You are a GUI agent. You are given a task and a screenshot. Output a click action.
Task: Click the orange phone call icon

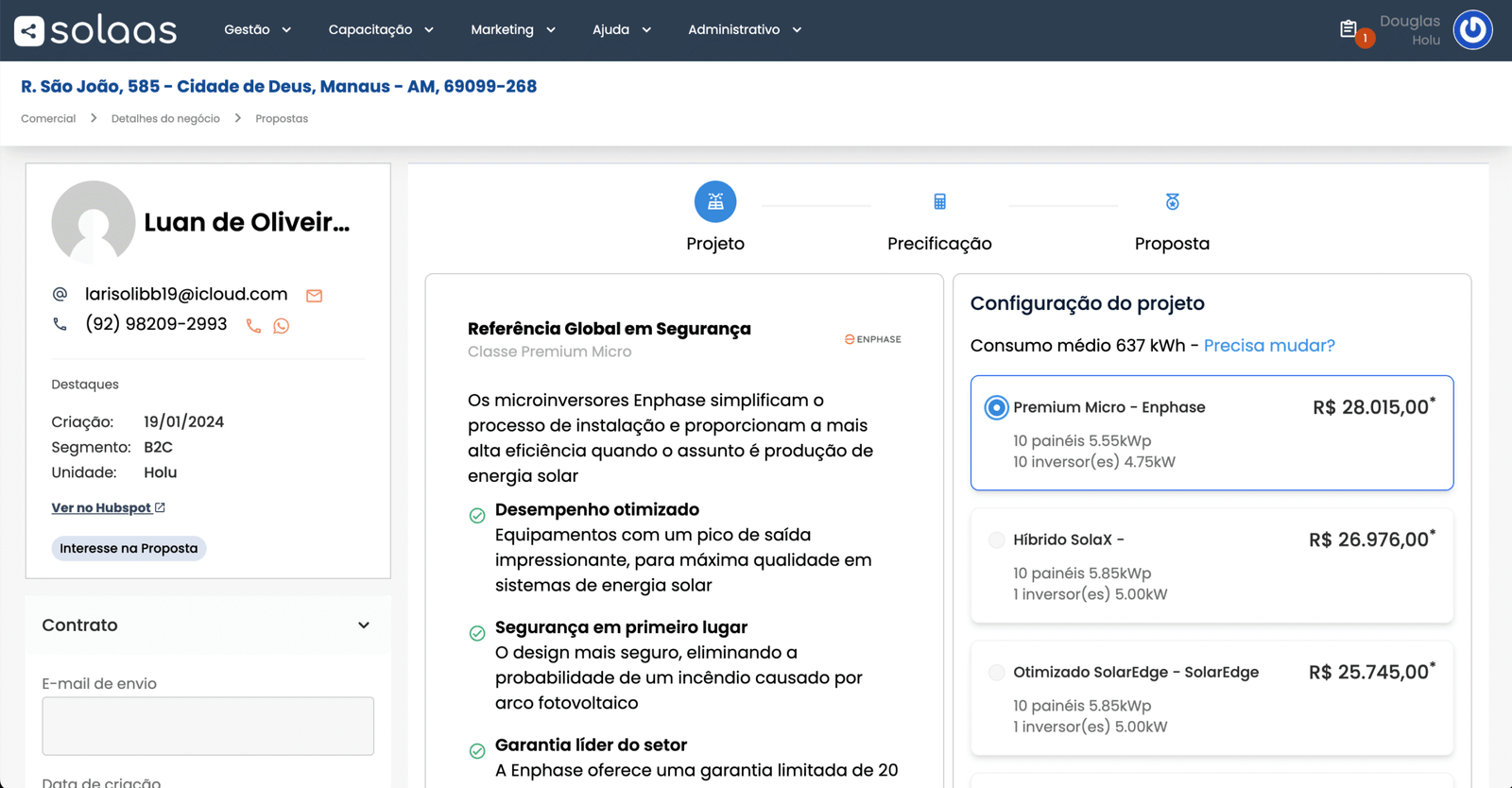pyautogui.click(x=253, y=326)
